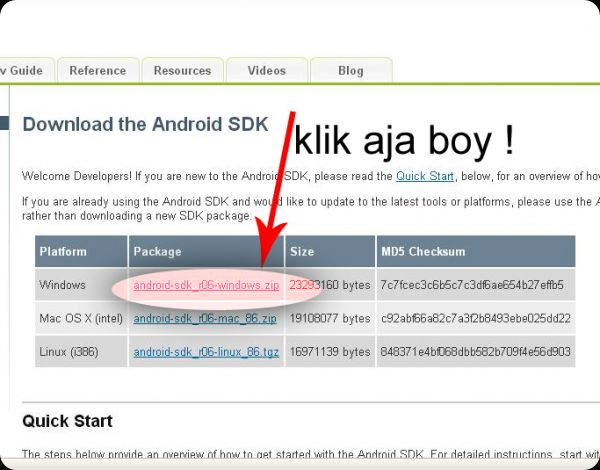This screenshot has height=470, width=600.
Task: Click the Size column header
Action: 302,252
